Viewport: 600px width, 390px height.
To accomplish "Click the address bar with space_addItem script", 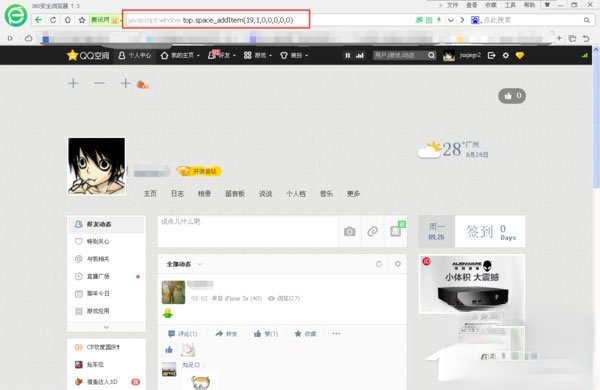I will coord(216,20).
